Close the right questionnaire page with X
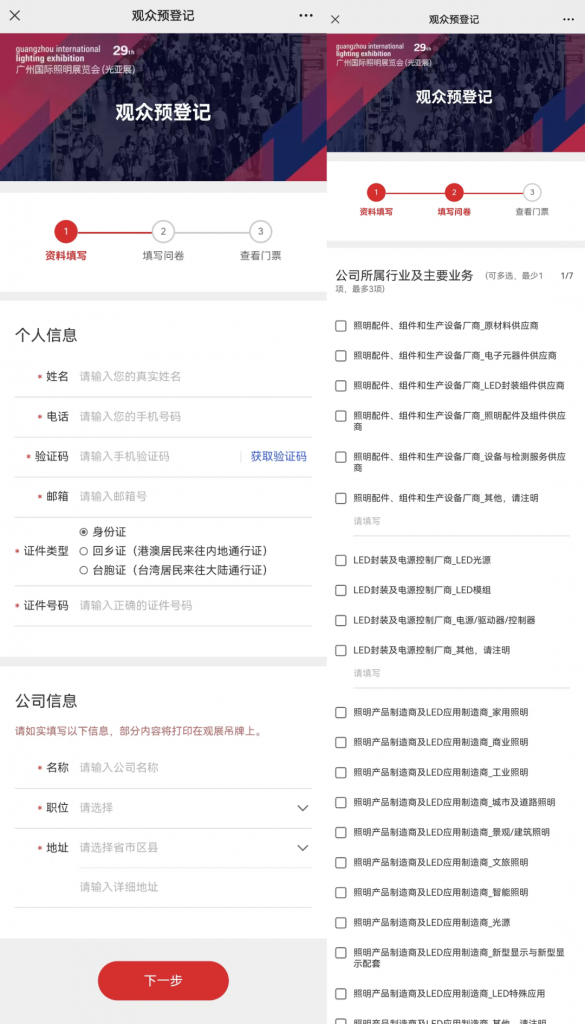This screenshot has height=1024, width=585. pyautogui.click(x=335, y=20)
